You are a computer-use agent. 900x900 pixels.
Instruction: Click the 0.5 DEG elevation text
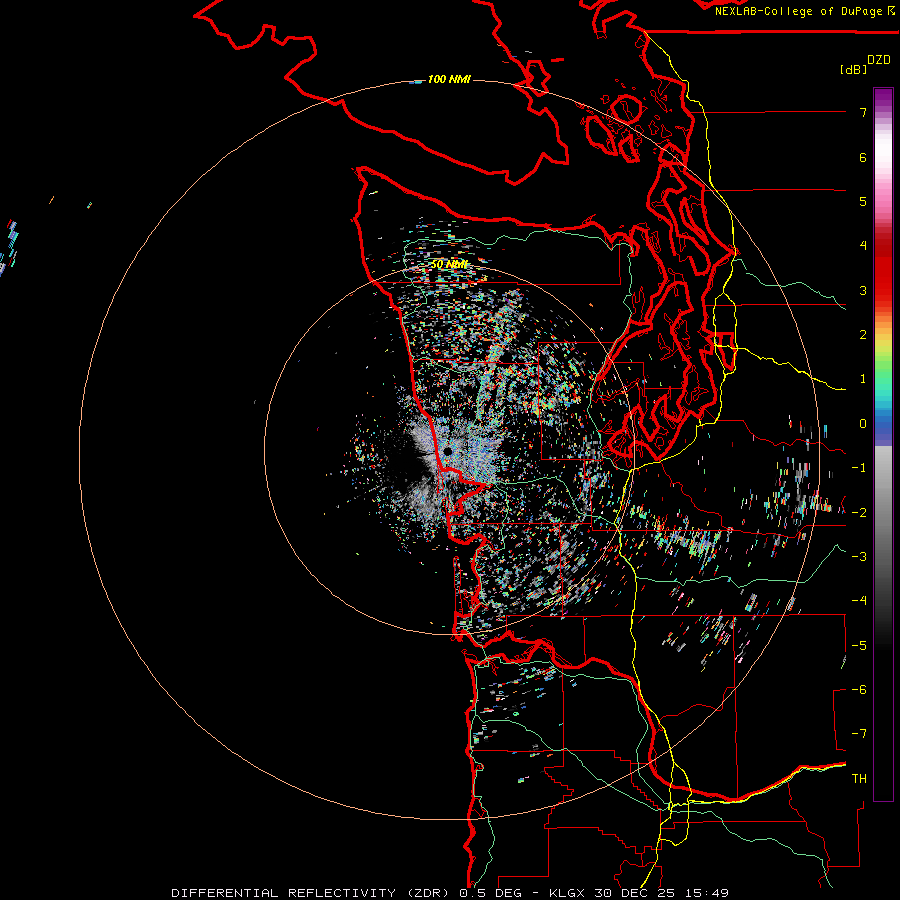pyautogui.click(x=491, y=893)
